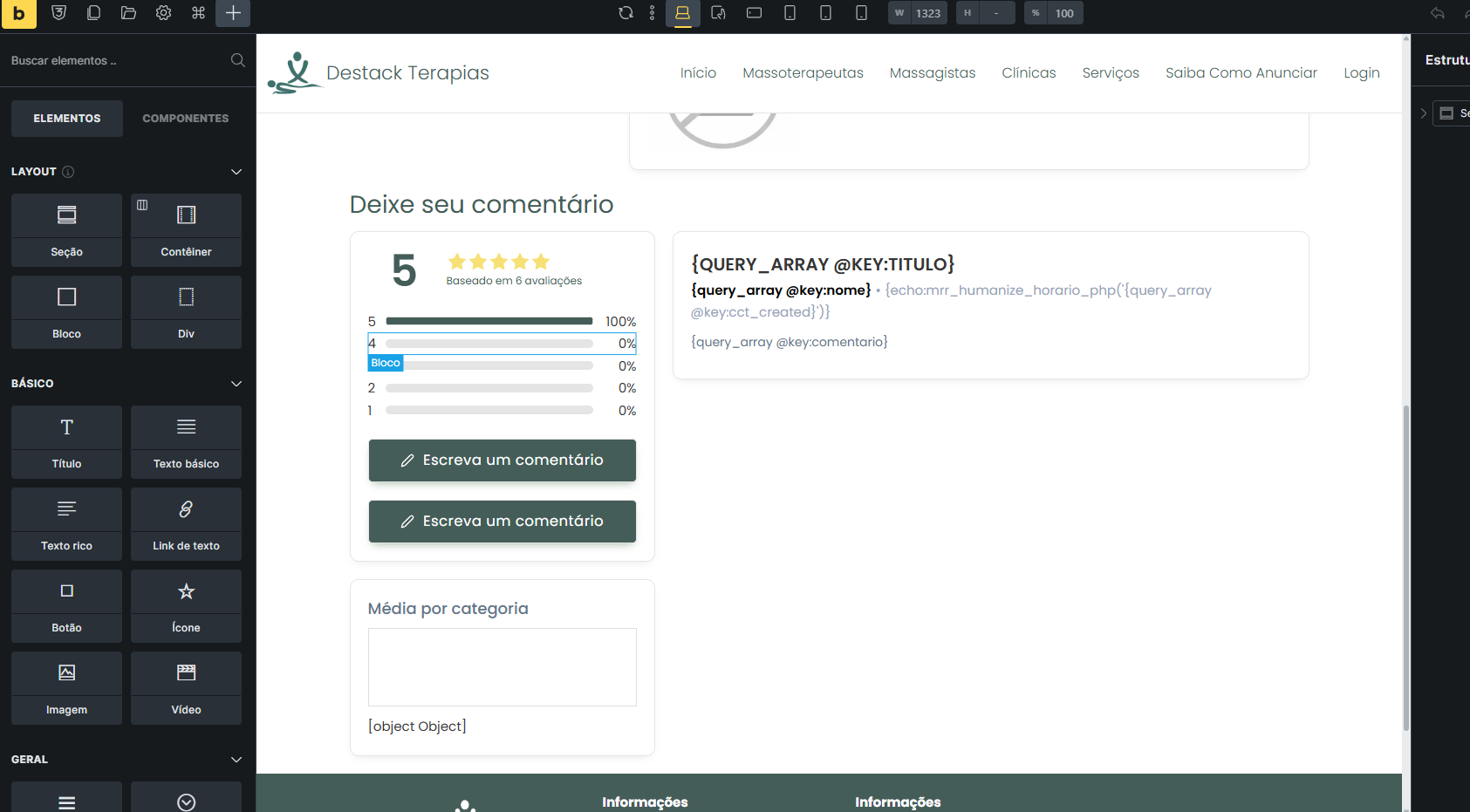Open Massoterapeutas in site navigation
1470x812 pixels.
point(803,73)
